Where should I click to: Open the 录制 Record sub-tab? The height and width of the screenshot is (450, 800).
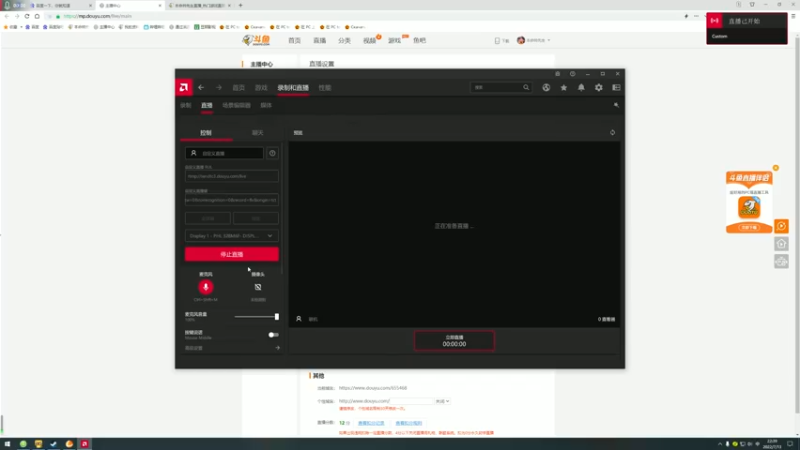186,105
